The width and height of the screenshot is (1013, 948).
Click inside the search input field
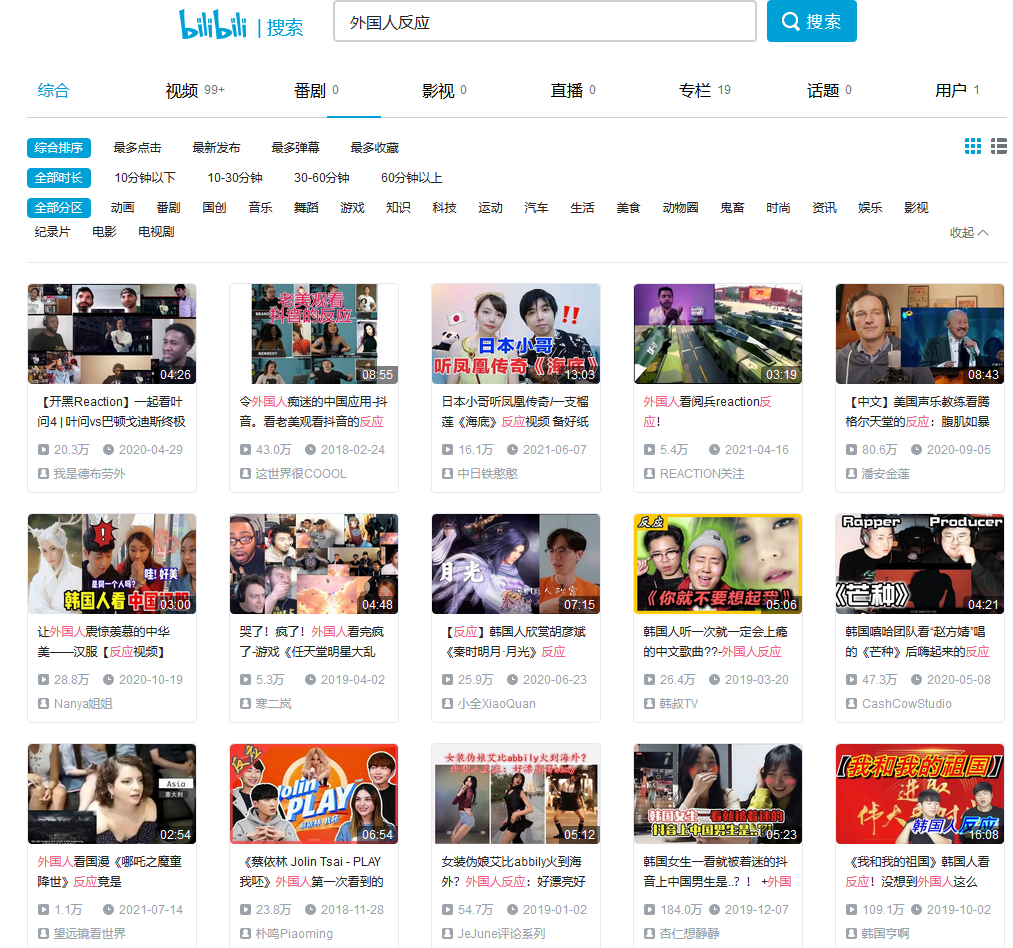[x=545, y=21]
